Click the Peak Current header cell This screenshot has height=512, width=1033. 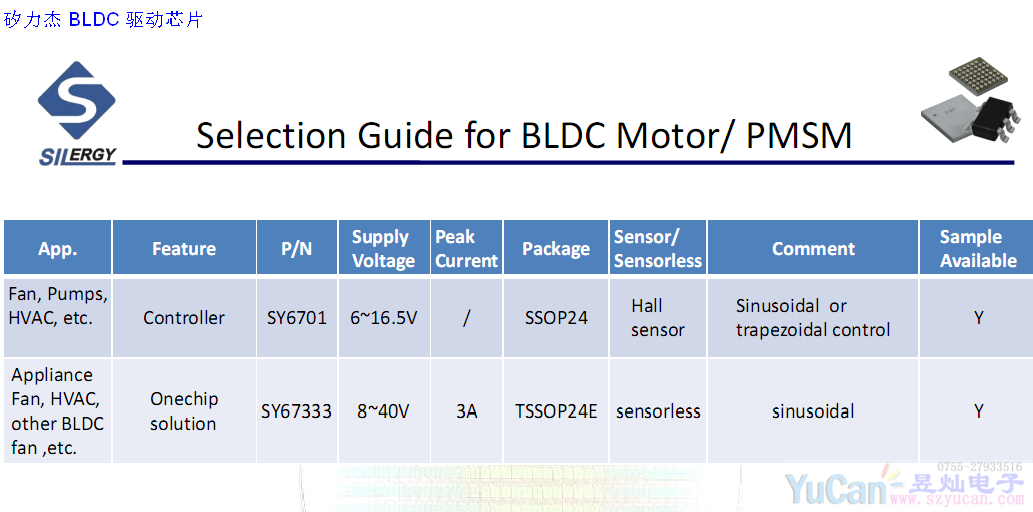click(x=466, y=249)
